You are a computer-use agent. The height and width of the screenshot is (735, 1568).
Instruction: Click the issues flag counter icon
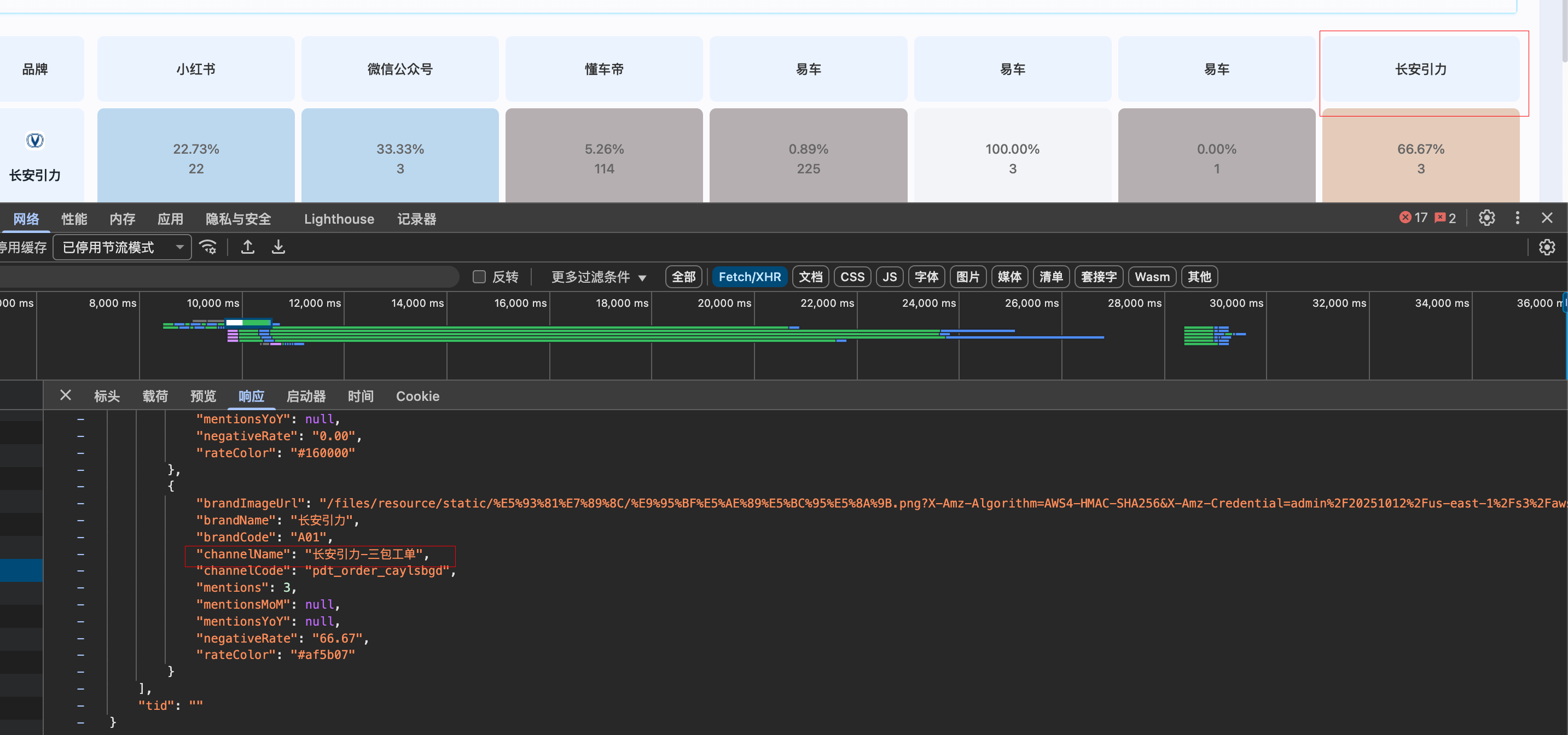click(x=1440, y=218)
